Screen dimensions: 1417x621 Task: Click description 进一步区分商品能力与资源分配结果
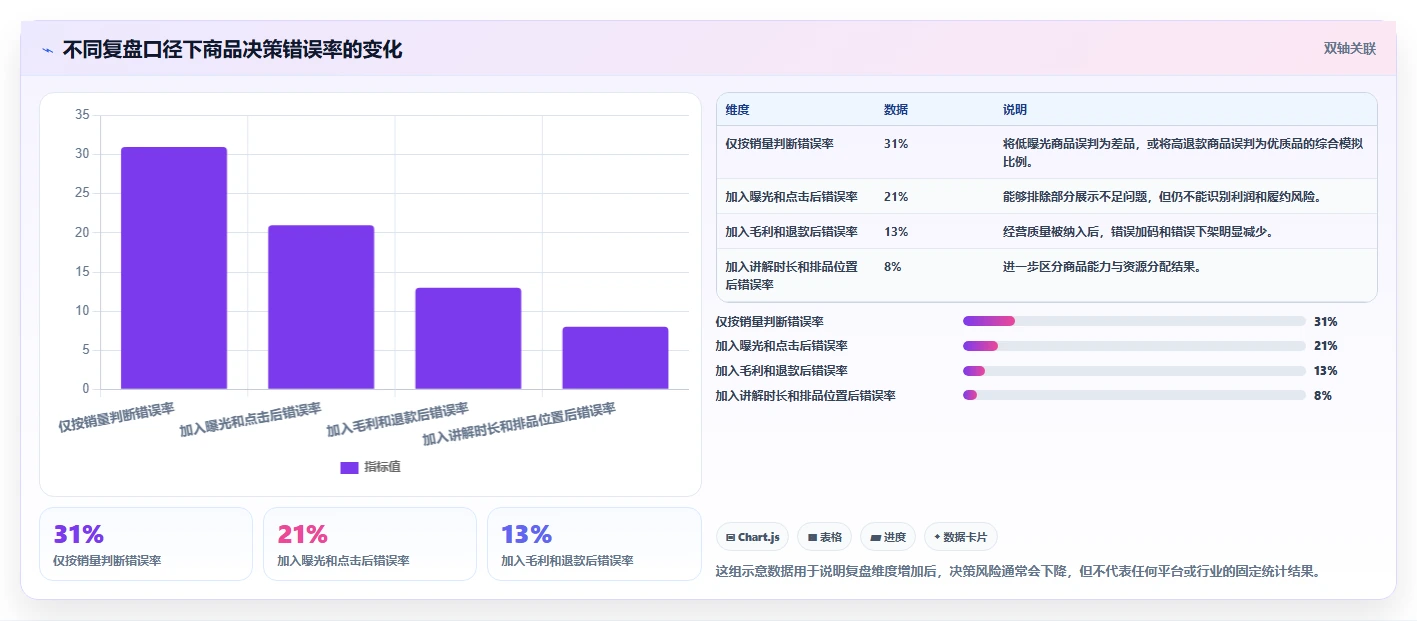coord(1101,267)
